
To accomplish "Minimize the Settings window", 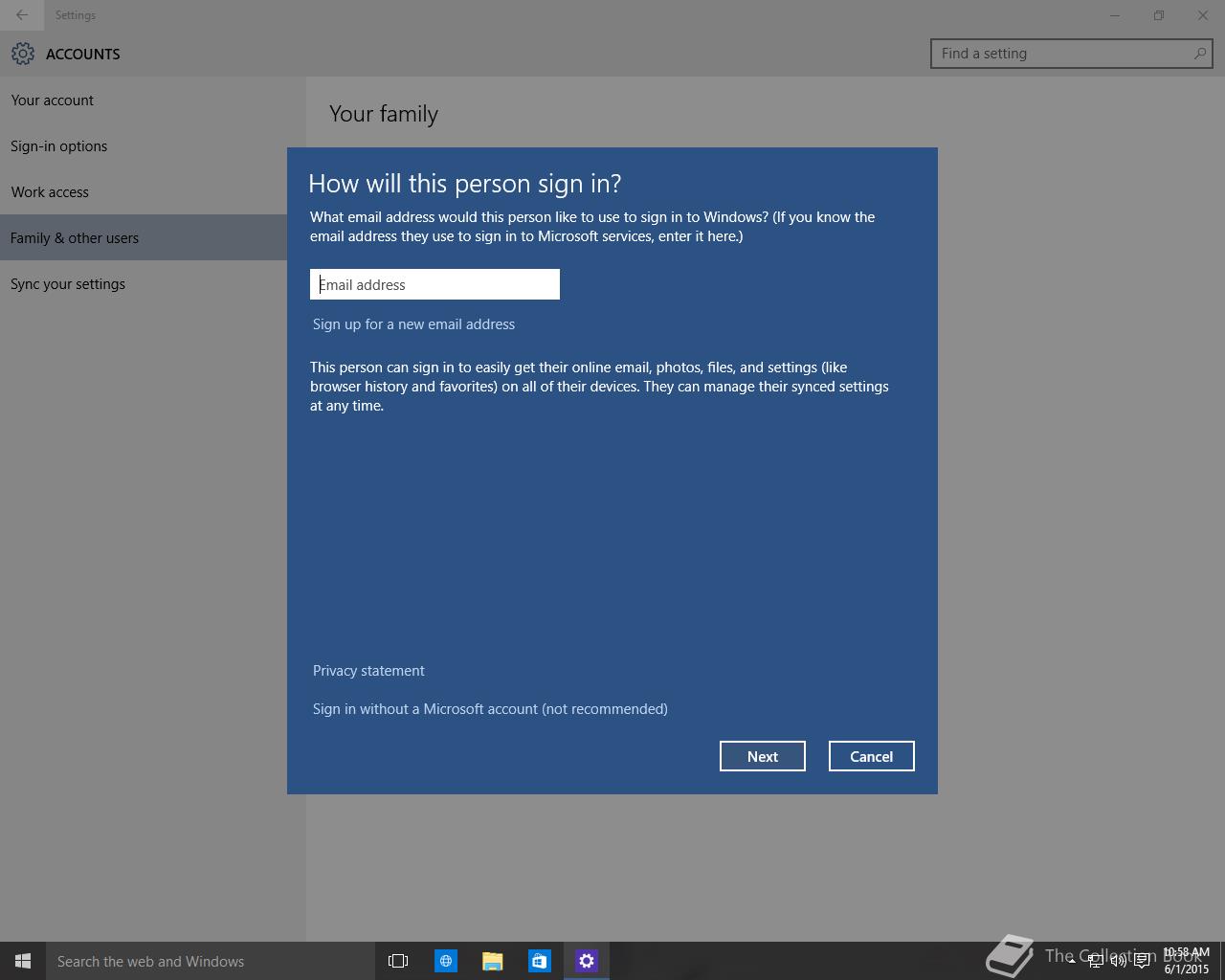I will click(1115, 15).
